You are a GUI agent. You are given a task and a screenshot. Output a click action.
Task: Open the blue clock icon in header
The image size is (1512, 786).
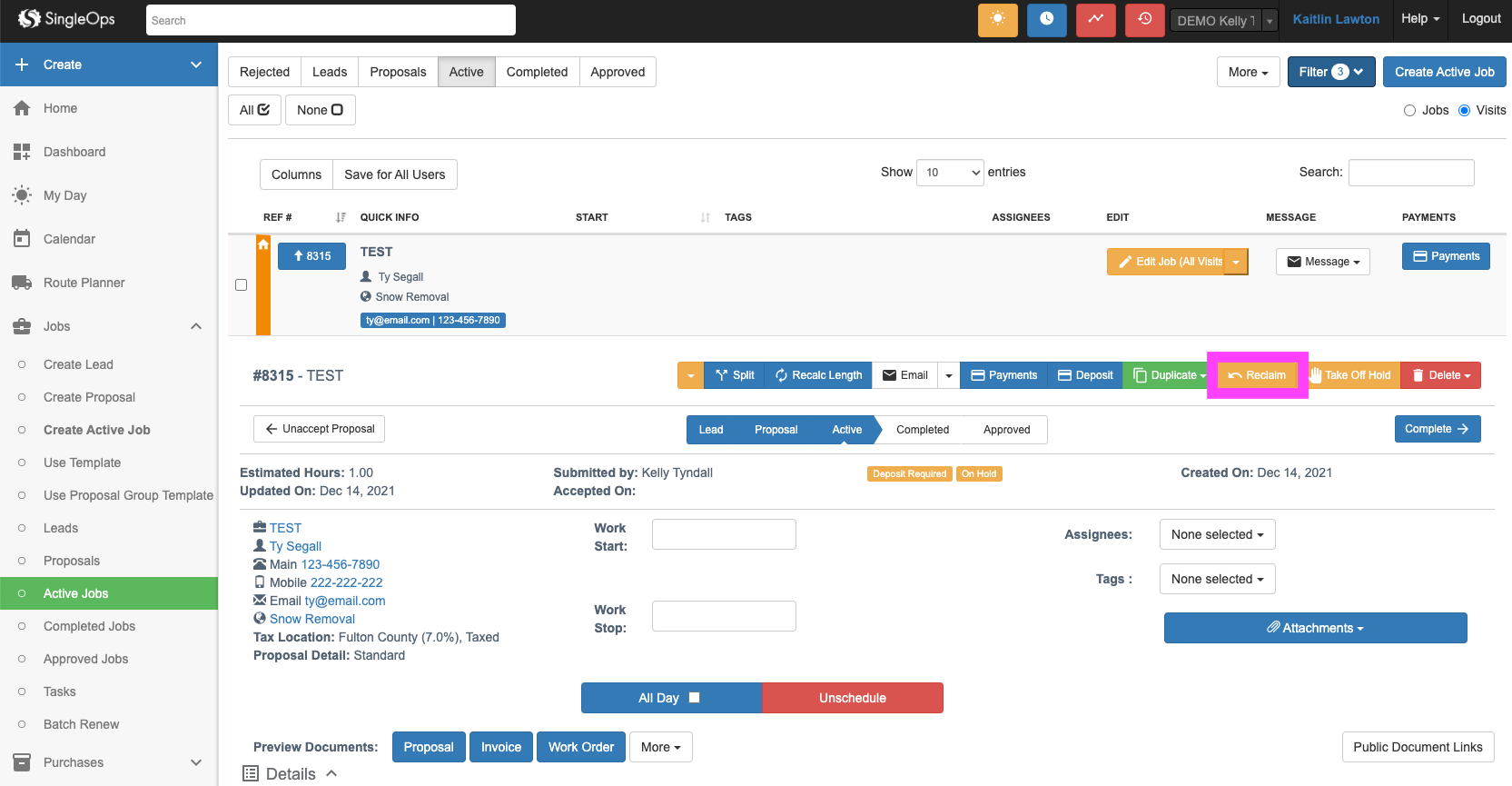(x=1046, y=20)
